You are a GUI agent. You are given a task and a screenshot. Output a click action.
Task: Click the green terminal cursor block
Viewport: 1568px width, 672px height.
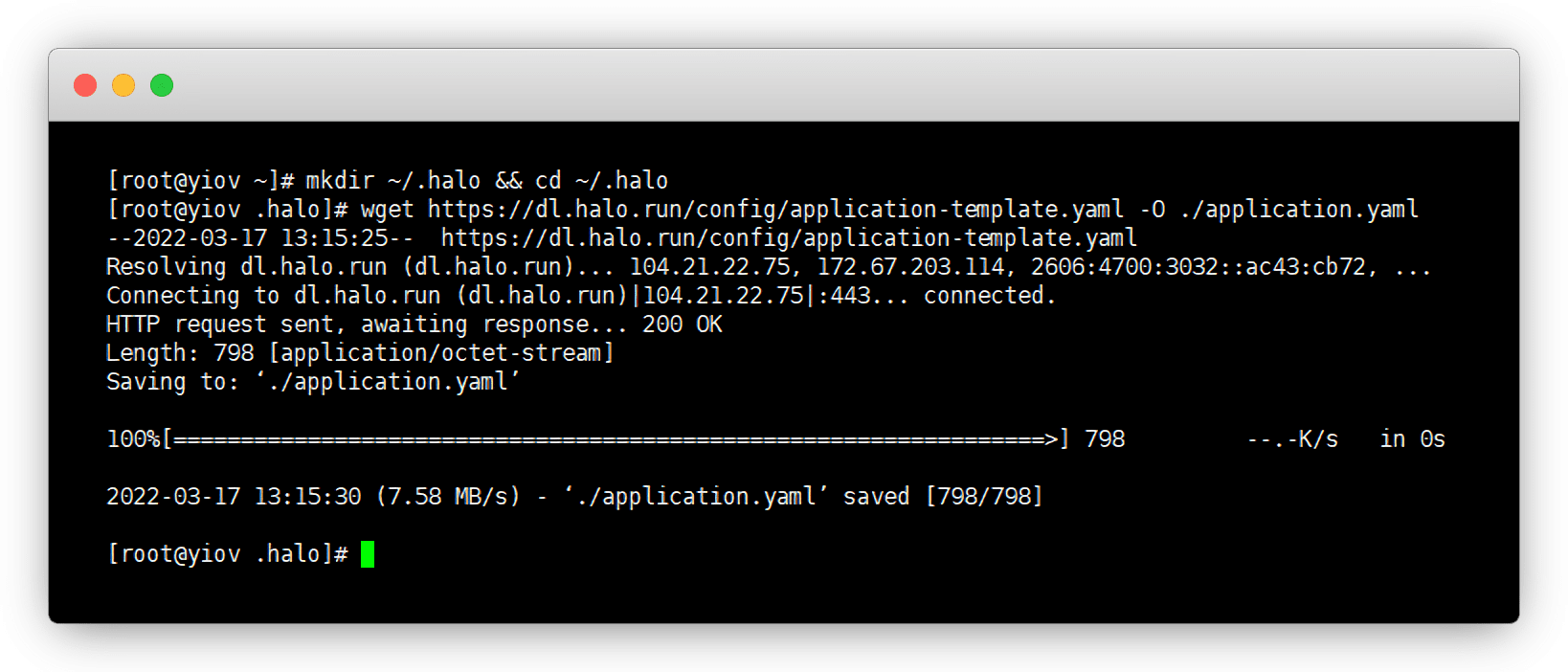coord(368,554)
